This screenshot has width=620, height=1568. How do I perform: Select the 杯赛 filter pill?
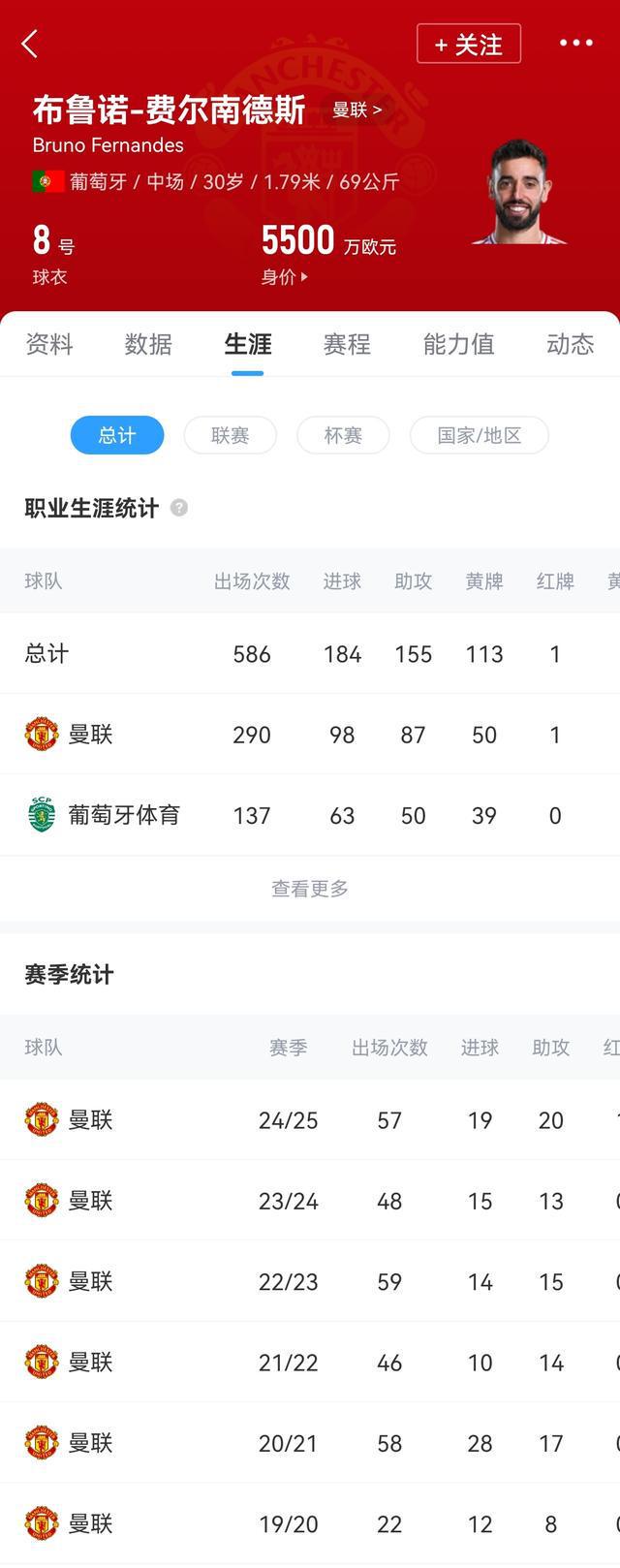tap(343, 435)
